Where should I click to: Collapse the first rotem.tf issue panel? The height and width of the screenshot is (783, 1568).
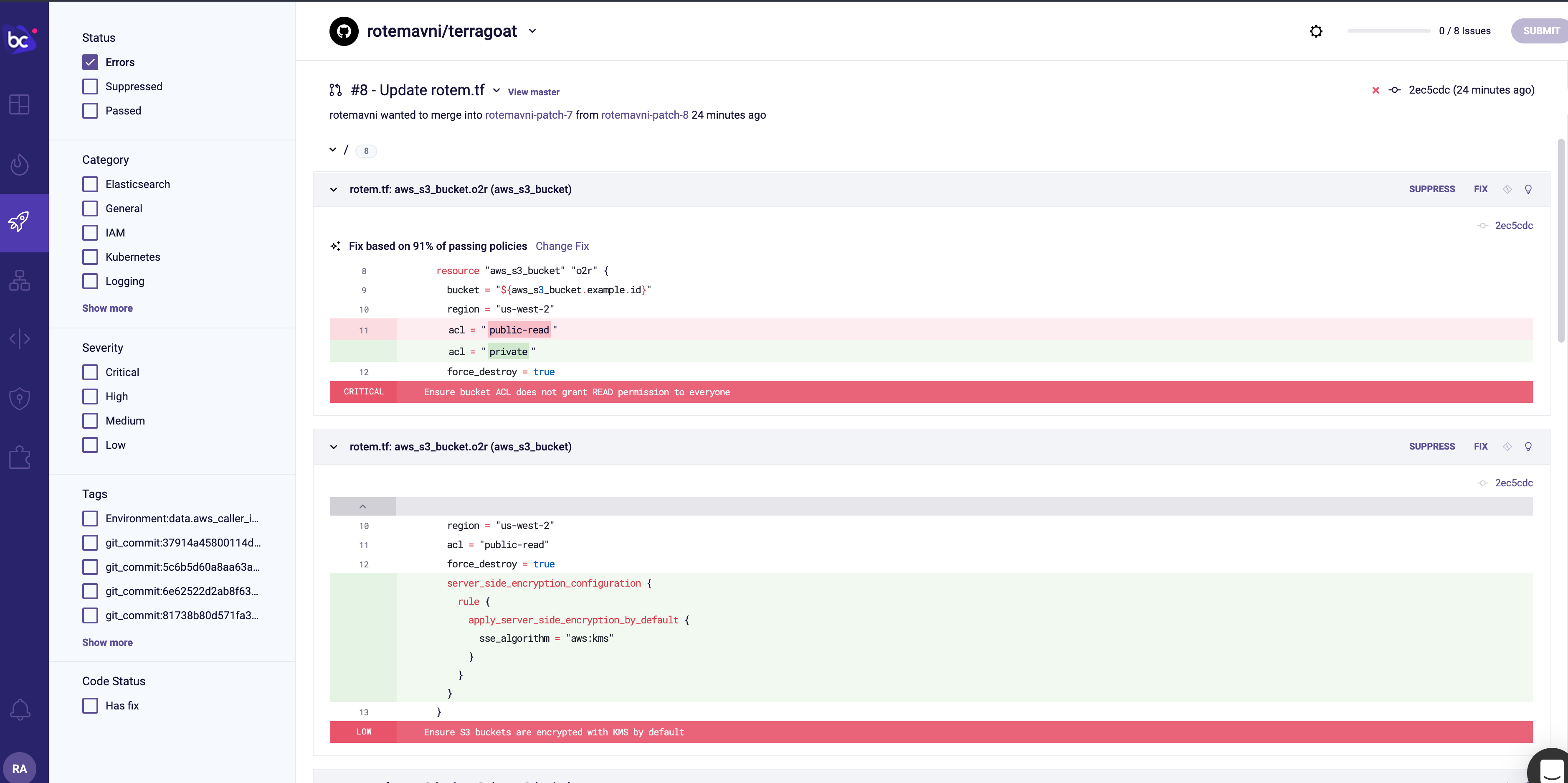coord(334,189)
